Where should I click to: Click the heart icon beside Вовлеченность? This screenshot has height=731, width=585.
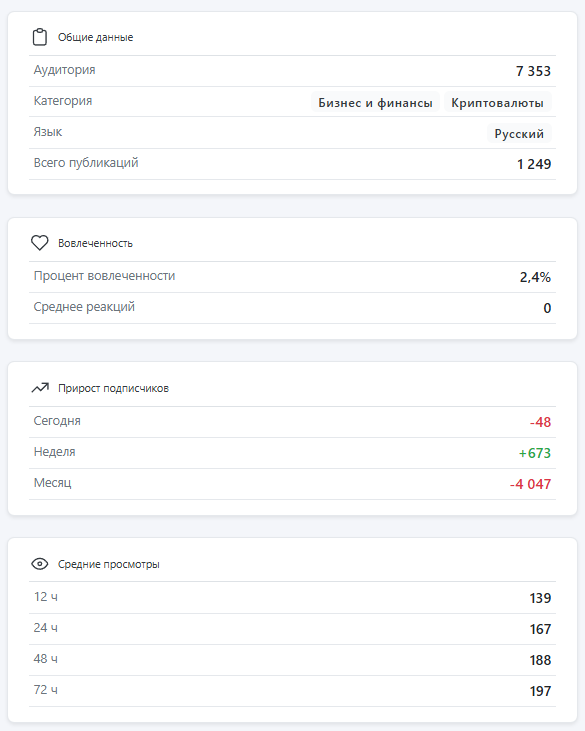coord(40,243)
